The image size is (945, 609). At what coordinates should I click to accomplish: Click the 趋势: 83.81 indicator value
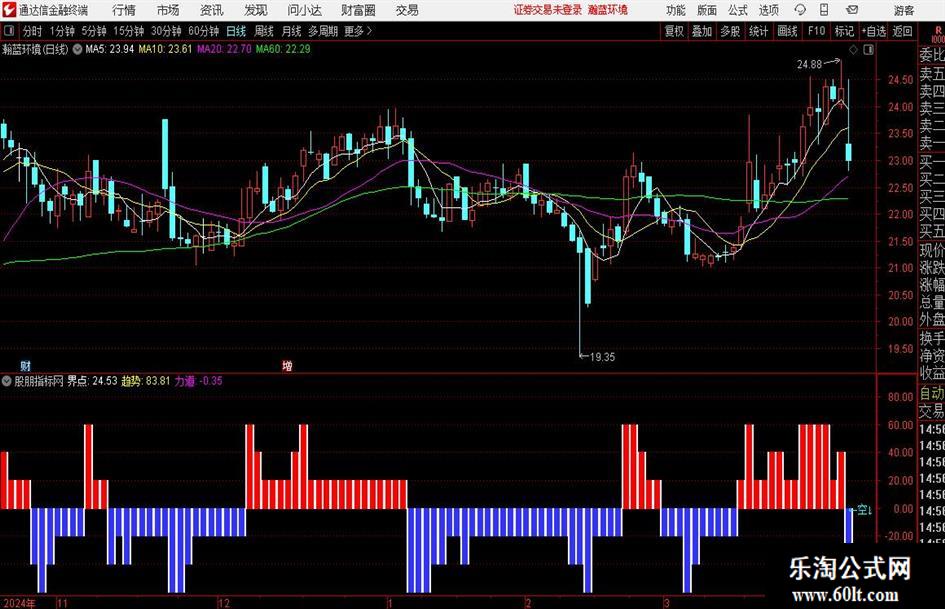click(x=146, y=380)
